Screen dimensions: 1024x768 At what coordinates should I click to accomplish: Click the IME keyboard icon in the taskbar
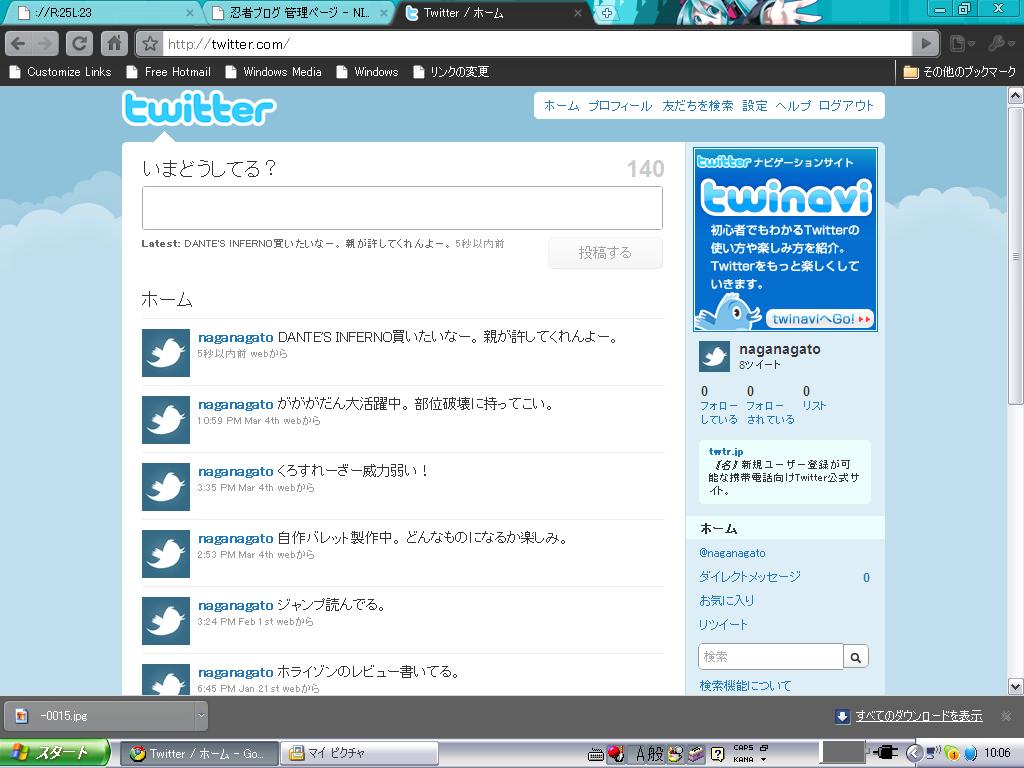[x=595, y=754]
